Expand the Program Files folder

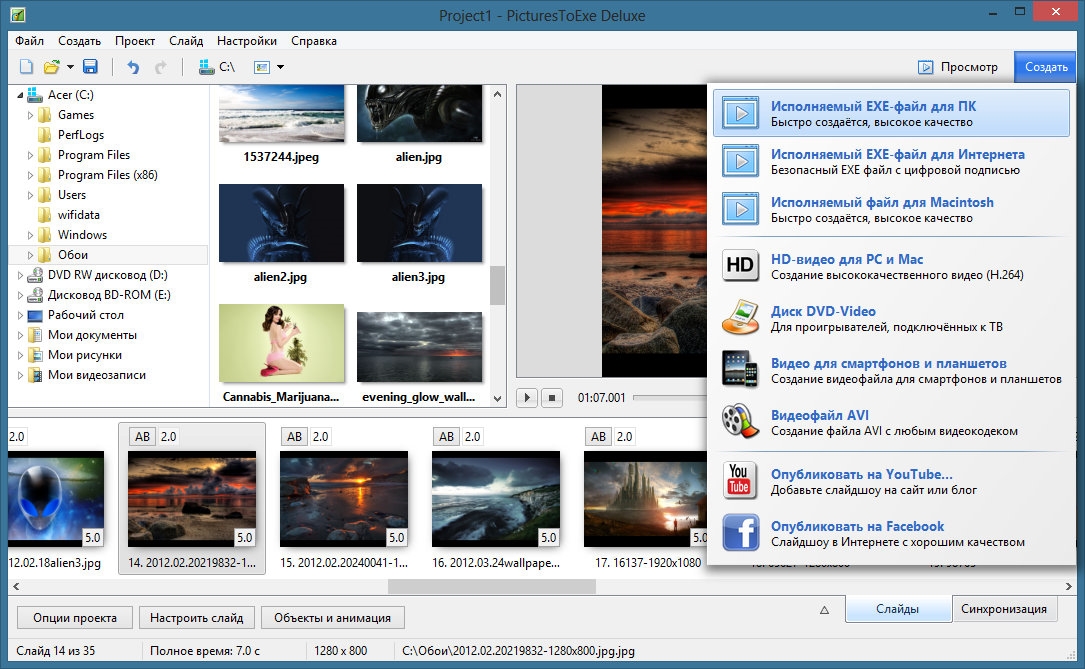pos(31,155)
